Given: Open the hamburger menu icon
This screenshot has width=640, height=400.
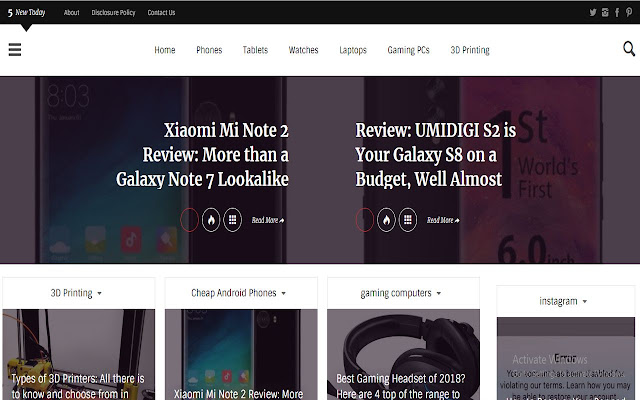Looking at the screenshot, I should coord(15,50).
